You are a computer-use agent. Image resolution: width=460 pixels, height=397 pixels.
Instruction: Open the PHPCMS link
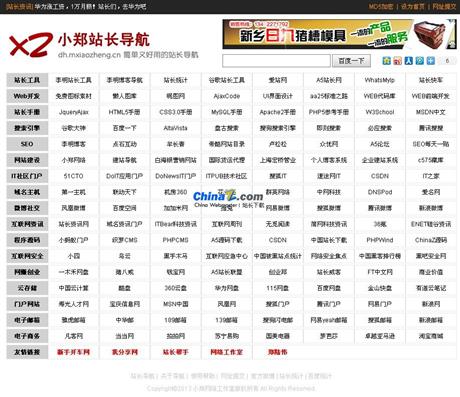pyautogui.click(x=175, y=240)
